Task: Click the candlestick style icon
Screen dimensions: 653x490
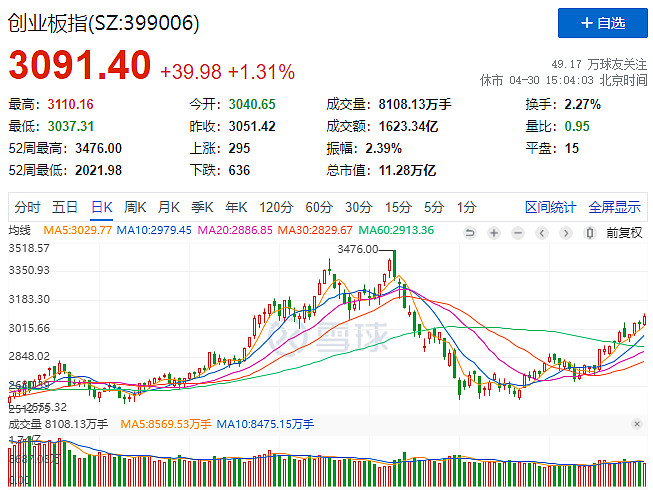Action: point(590,233)
